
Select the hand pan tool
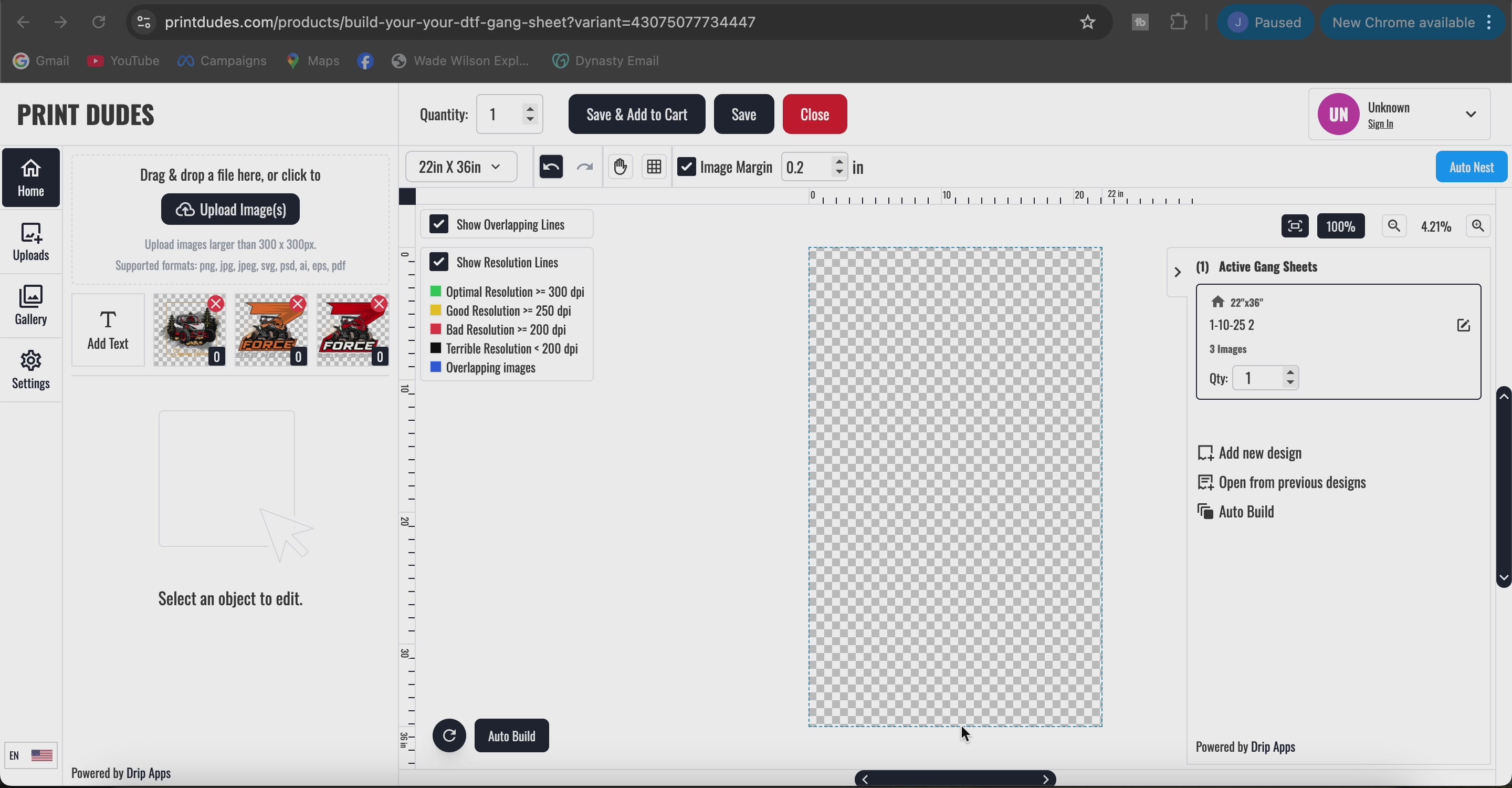tap(620, 168)
